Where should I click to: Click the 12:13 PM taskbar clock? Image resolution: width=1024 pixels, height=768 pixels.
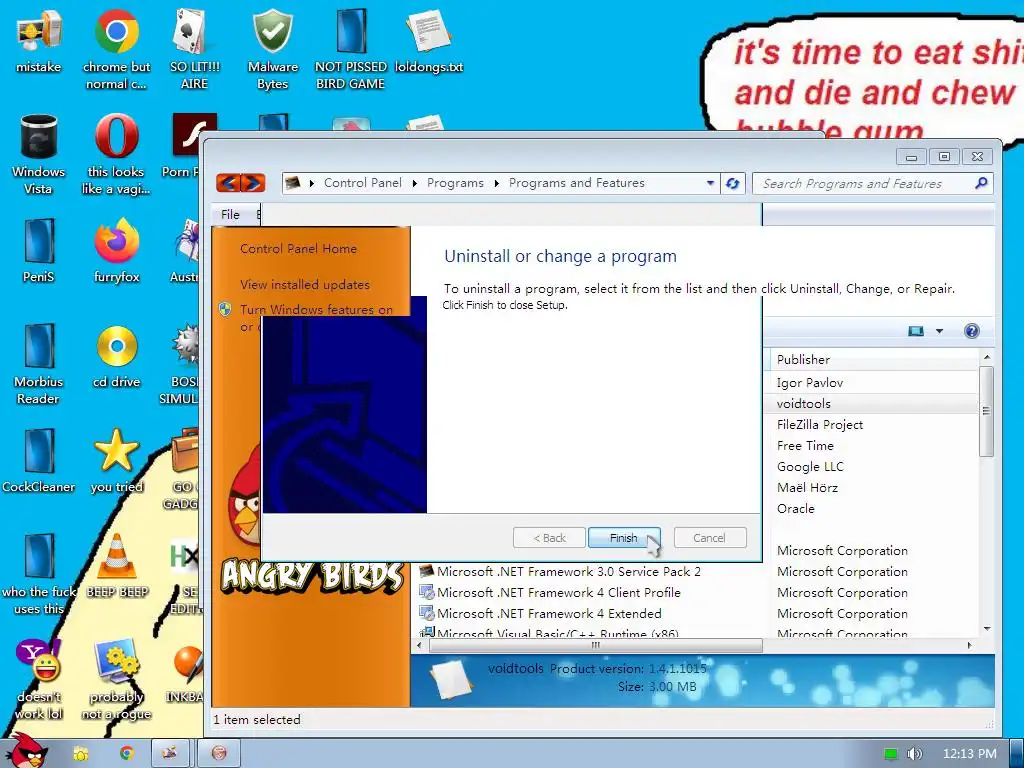(x=970, y=754)
